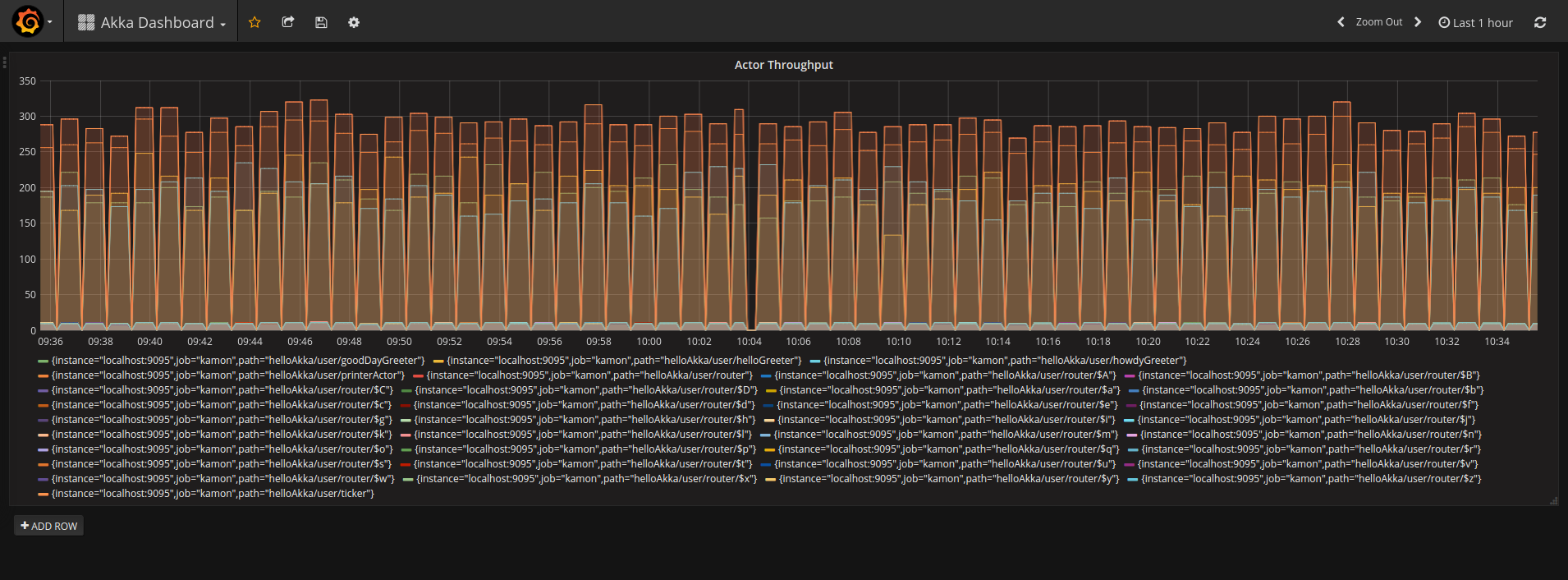Refresh the dashboard data
The height and width of the screenshot is (580, 1568).
[1540, 22]
